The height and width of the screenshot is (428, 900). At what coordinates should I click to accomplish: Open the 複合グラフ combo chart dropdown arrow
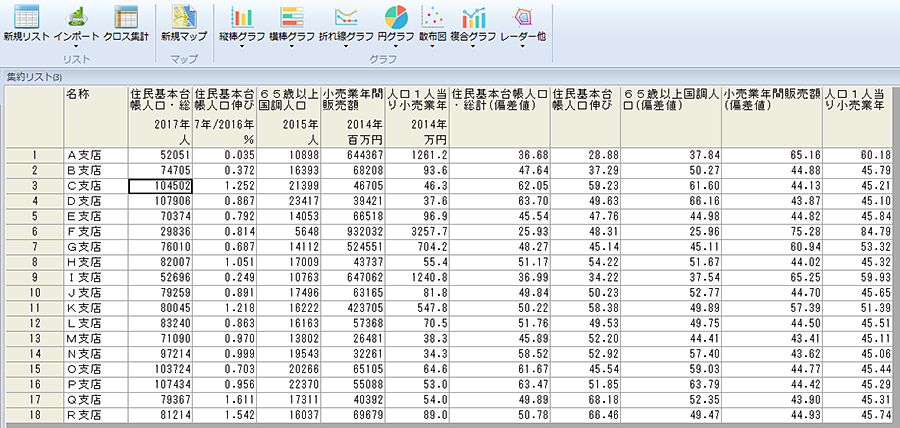point(474,48)
